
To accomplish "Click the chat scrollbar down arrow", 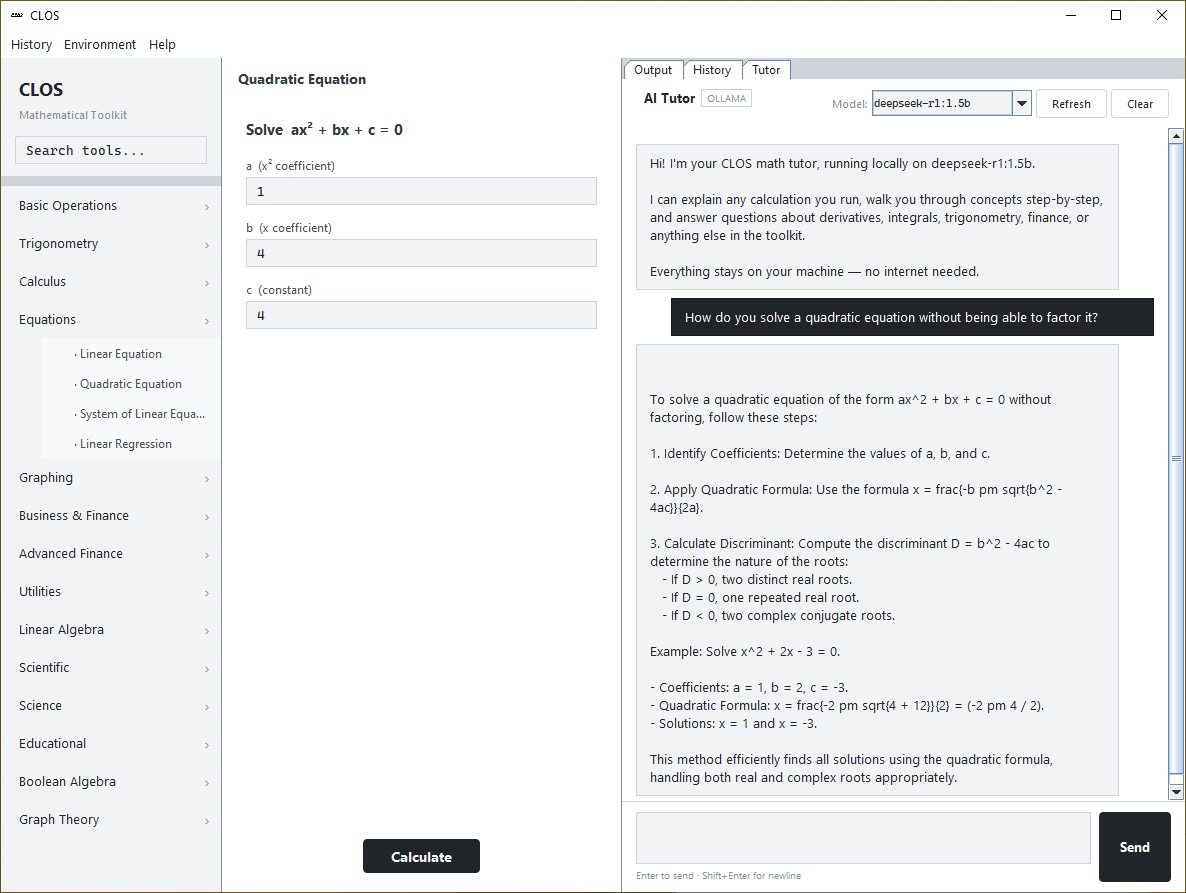I will [x=1175, y=792].
